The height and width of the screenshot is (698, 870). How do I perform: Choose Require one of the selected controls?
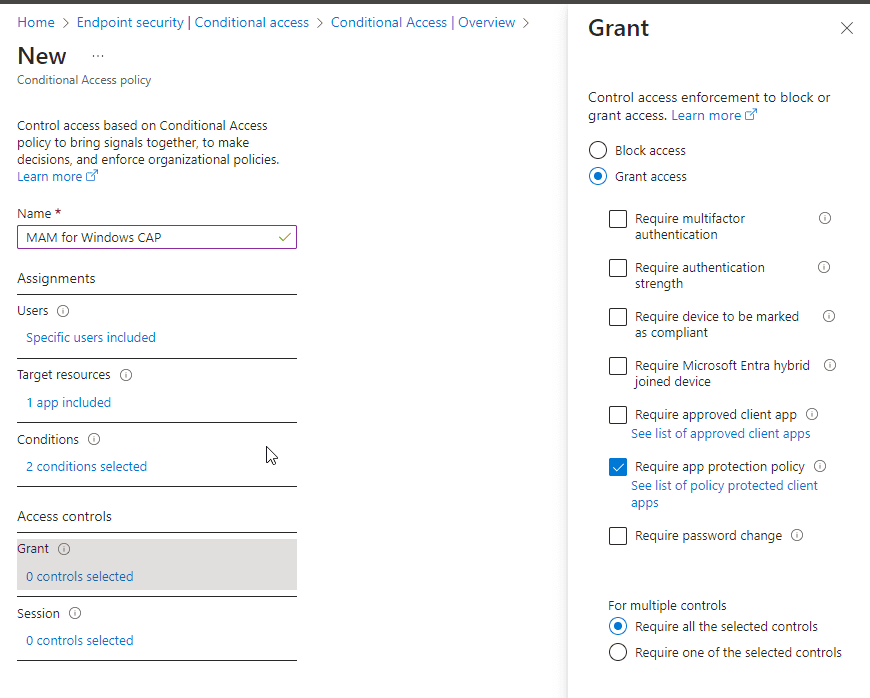point(618,653)
